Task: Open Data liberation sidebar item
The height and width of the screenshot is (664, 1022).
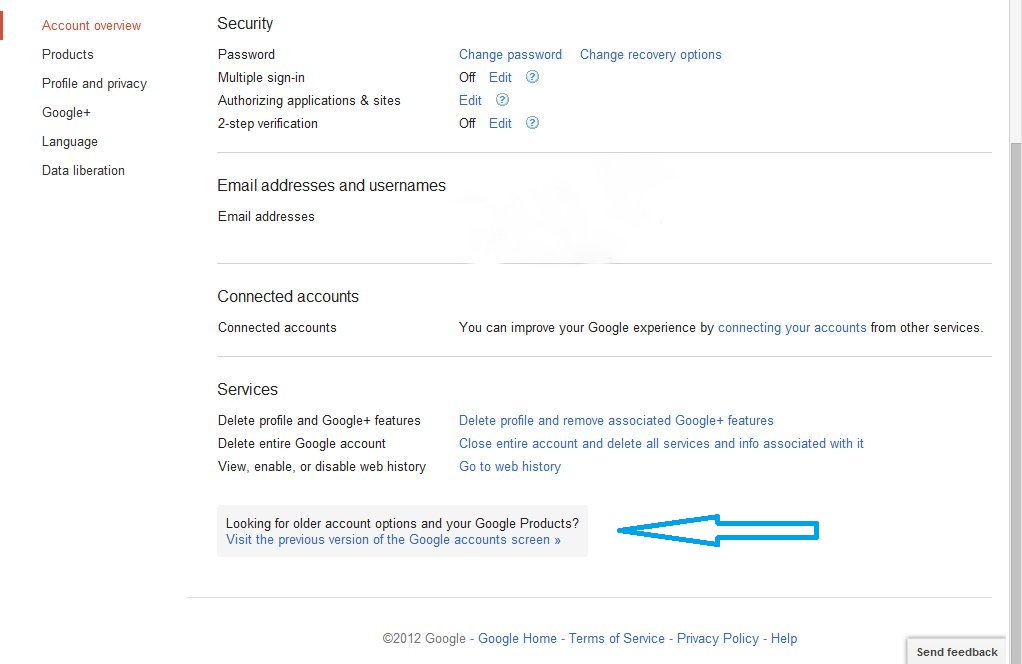Action: pyautogui.click(x=83, y=170)
